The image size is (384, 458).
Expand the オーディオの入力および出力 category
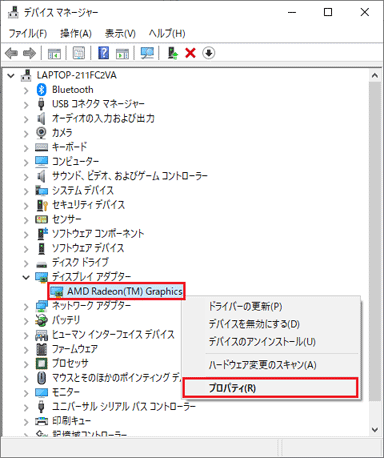[x=26, y=119]
